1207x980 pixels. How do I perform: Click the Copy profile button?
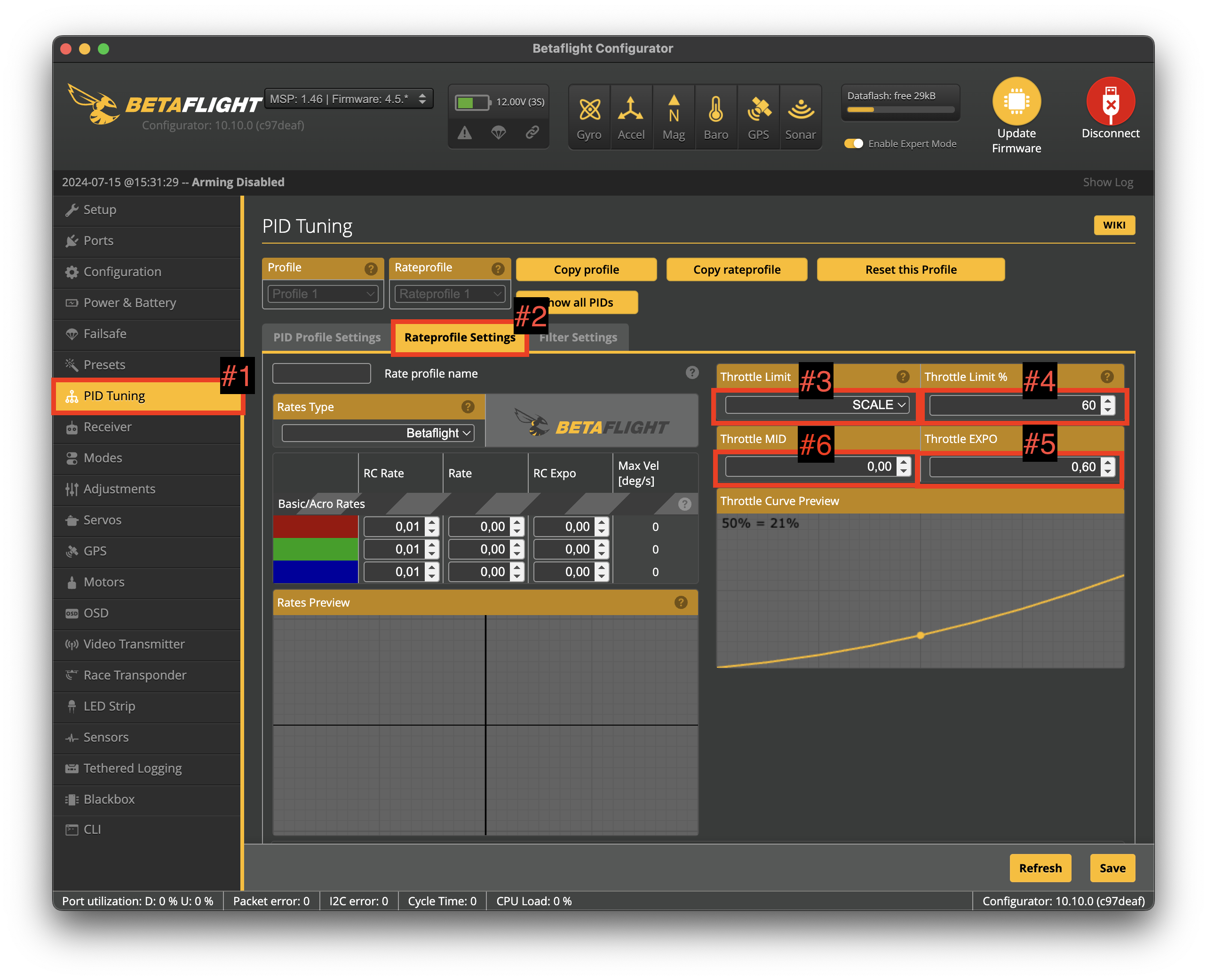point(586,269)
